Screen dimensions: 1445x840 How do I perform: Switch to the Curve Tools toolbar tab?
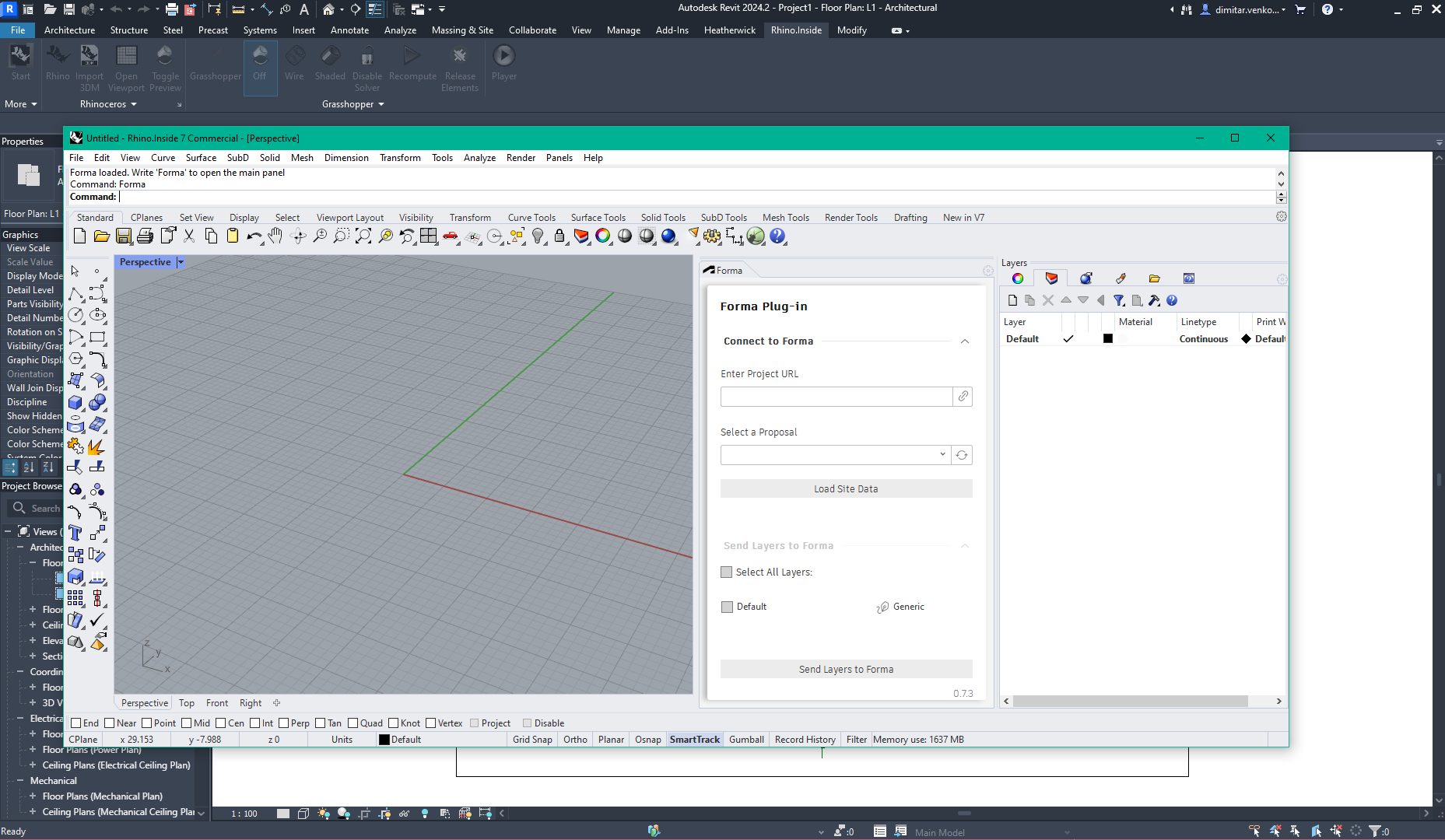point(531,218)
